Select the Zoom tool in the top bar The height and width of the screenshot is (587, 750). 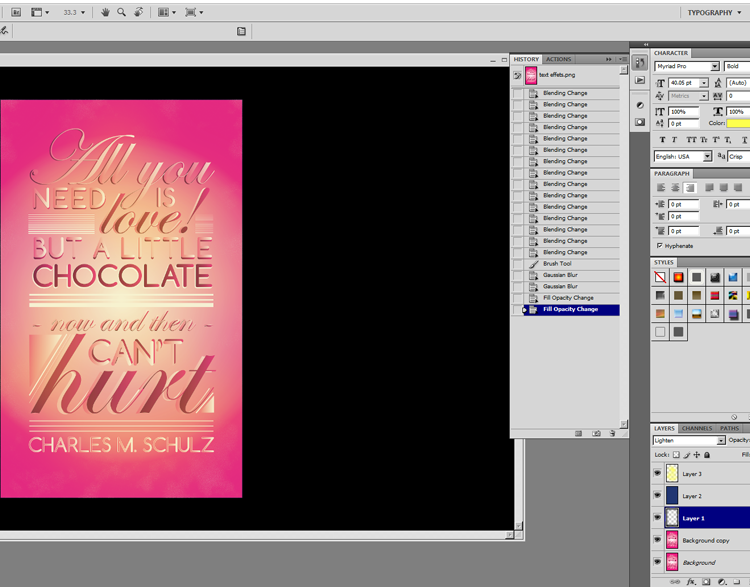coord(121,12)
